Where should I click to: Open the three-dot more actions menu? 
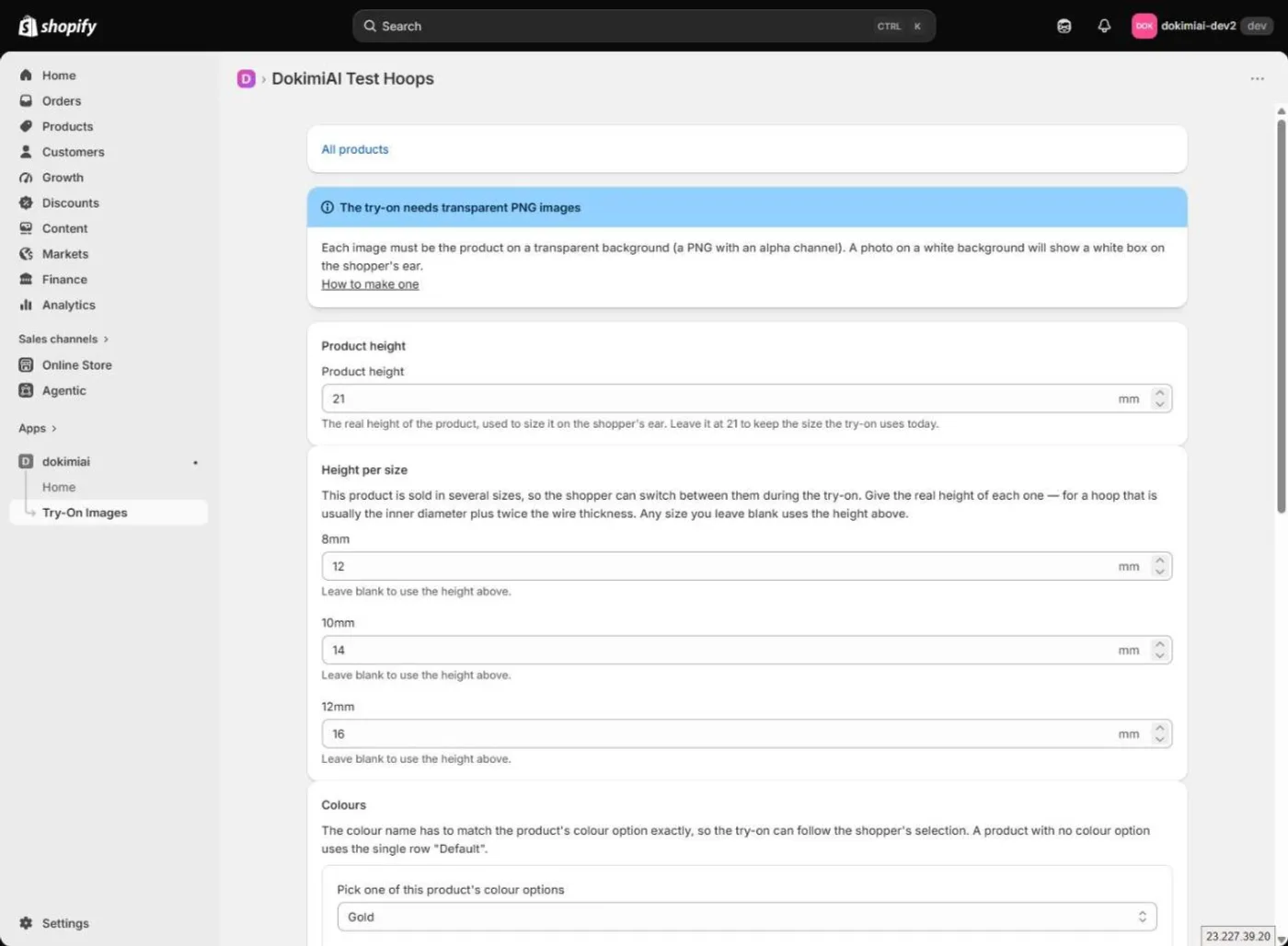coord(1257,79)
